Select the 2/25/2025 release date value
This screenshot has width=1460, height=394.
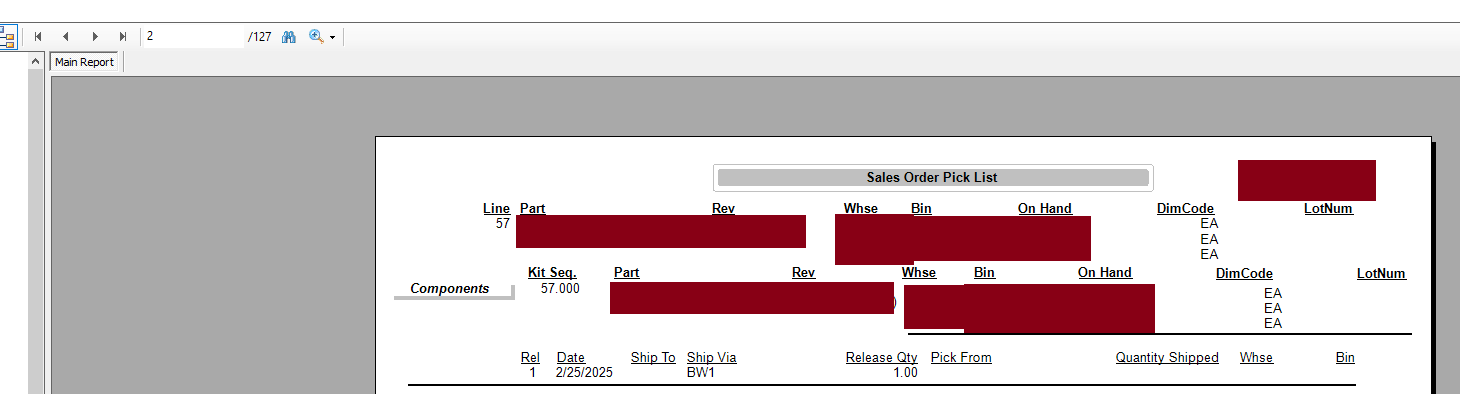pyautogui.click(x=584, y=373)
